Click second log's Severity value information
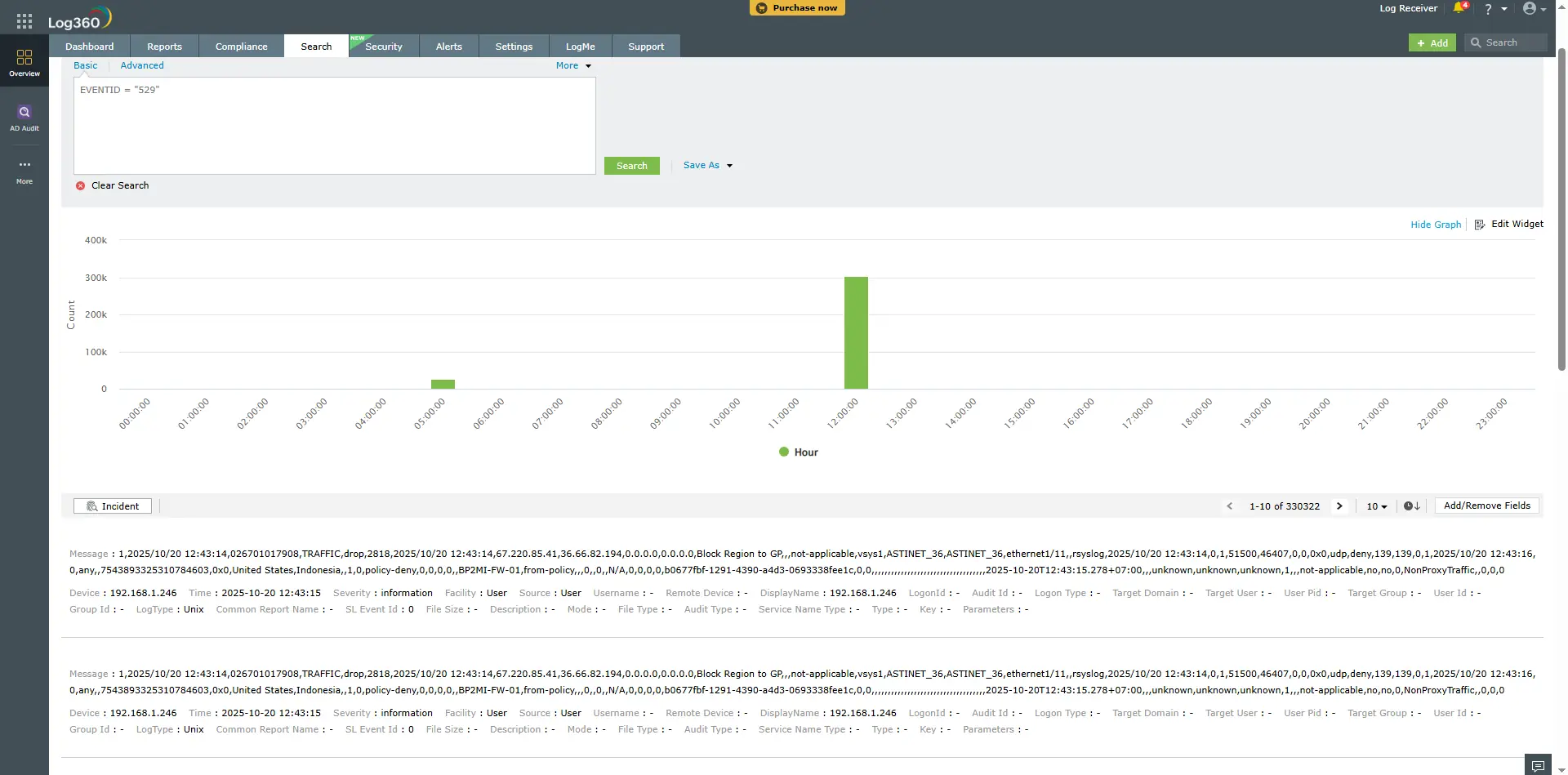The height and width of the screenshot is (775, 1568). click(x=407, y=713)
